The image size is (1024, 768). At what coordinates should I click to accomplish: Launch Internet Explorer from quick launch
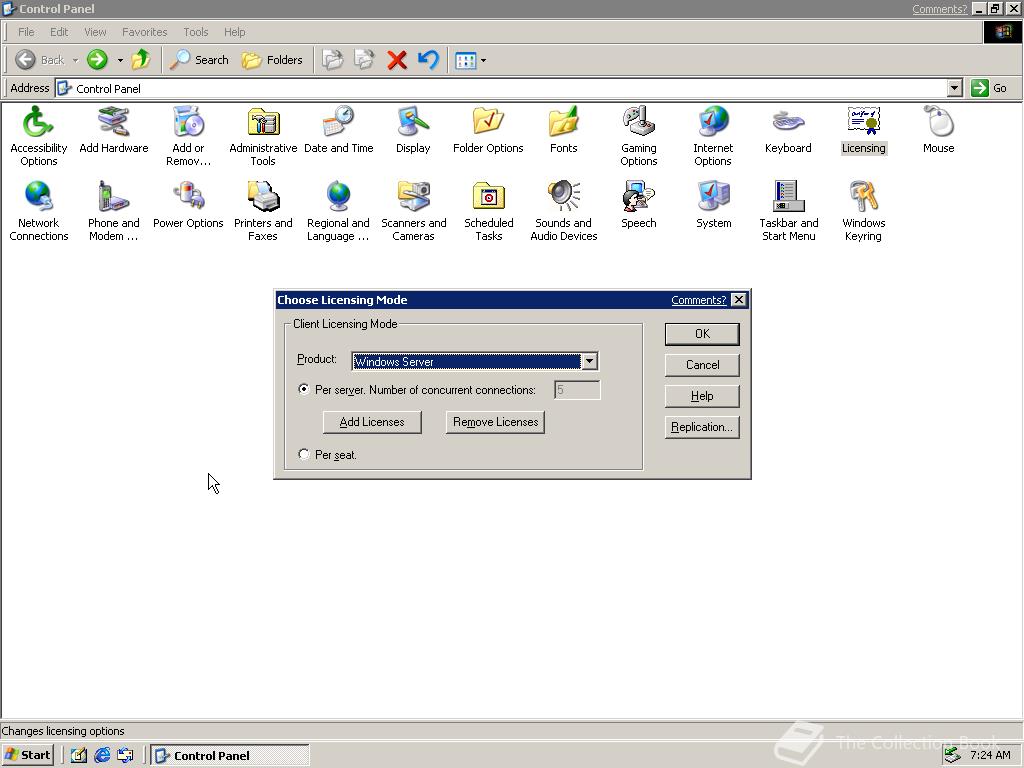(x=102, y=756)
